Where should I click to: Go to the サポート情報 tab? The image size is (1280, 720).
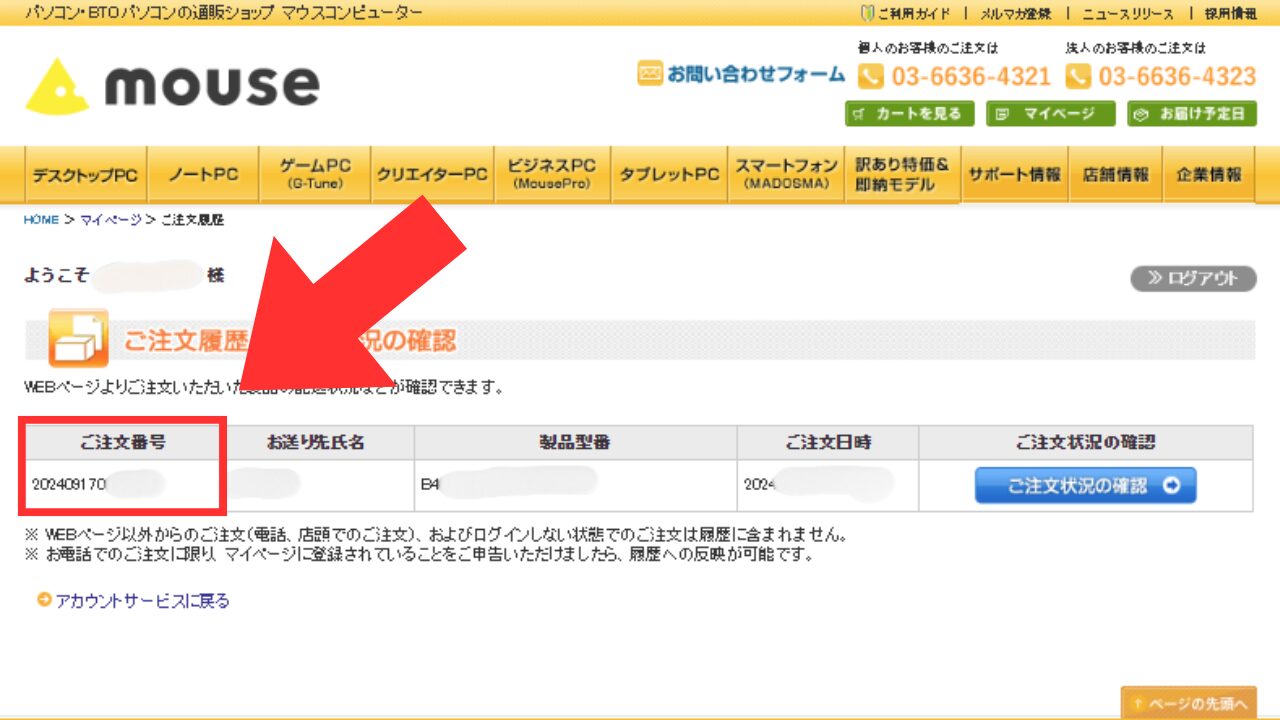pos(1013,175)
